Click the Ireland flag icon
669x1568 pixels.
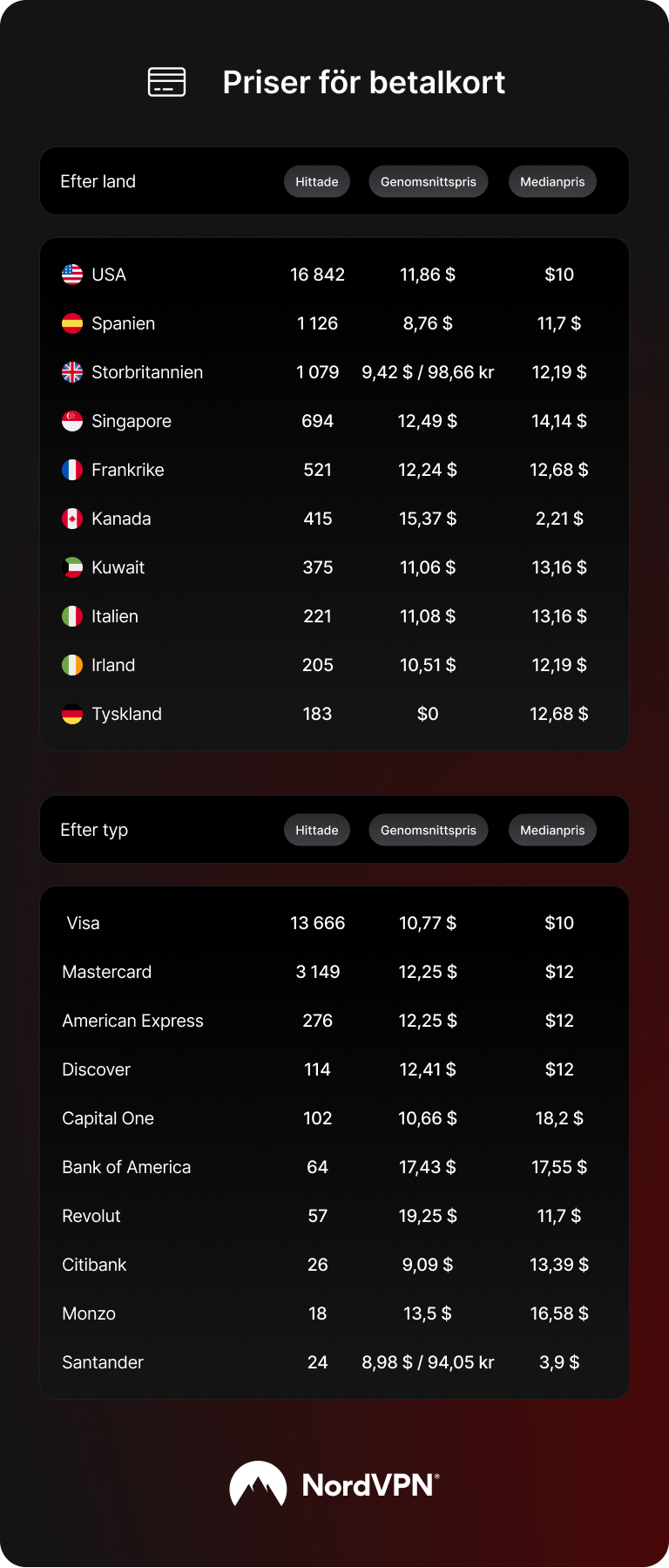pyautogui.click(x=72, y=665)
